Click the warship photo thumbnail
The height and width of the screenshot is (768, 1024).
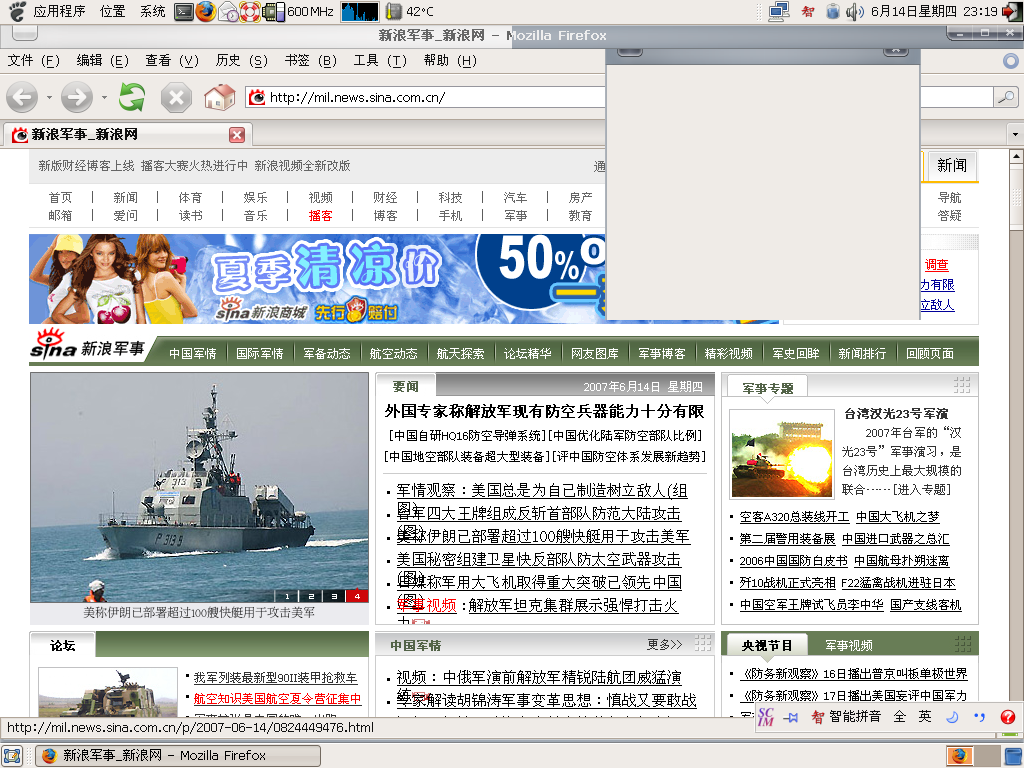click(199, 487)
